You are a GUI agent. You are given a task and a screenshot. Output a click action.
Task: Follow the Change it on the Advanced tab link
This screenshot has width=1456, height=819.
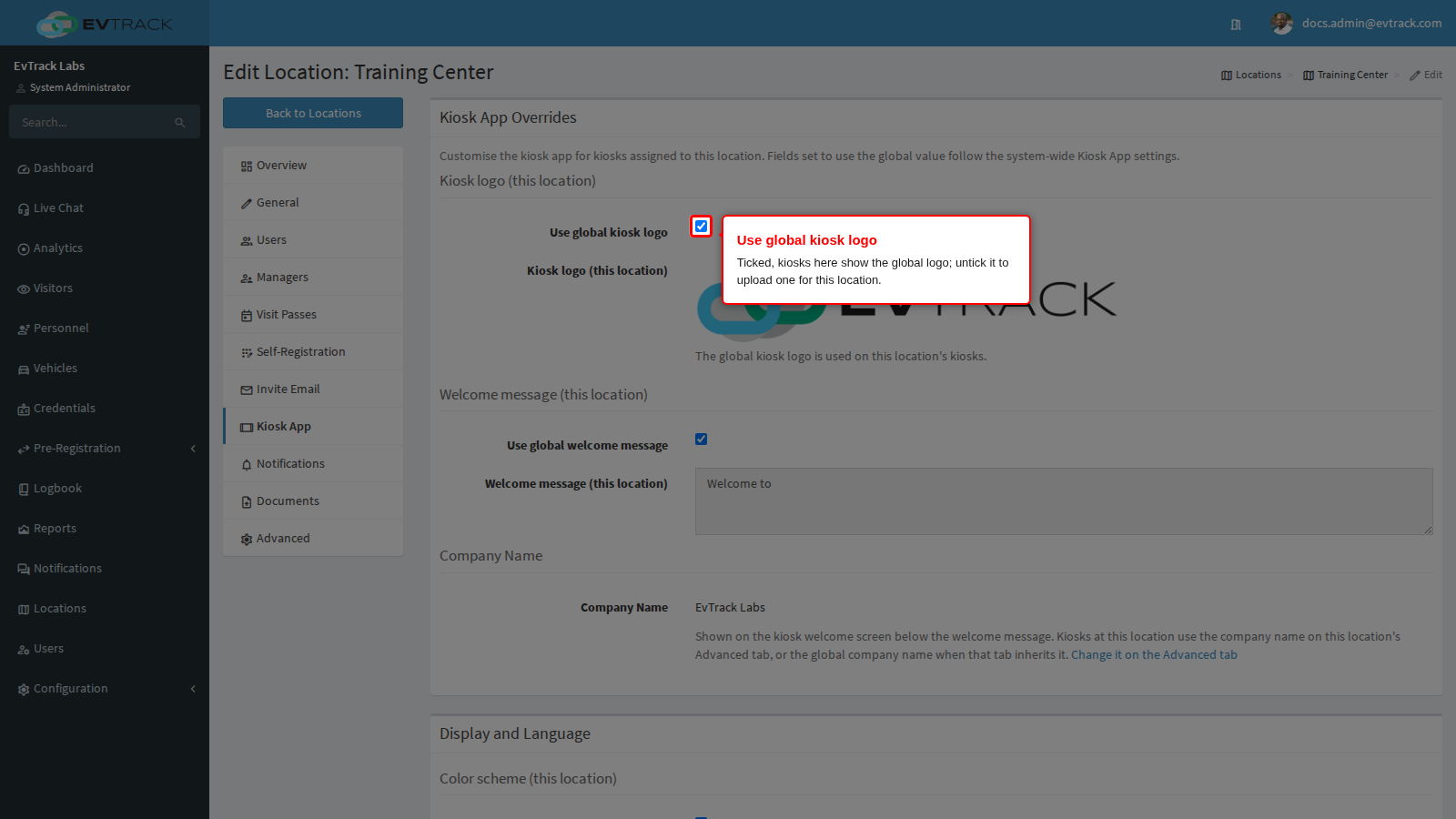1154,655
